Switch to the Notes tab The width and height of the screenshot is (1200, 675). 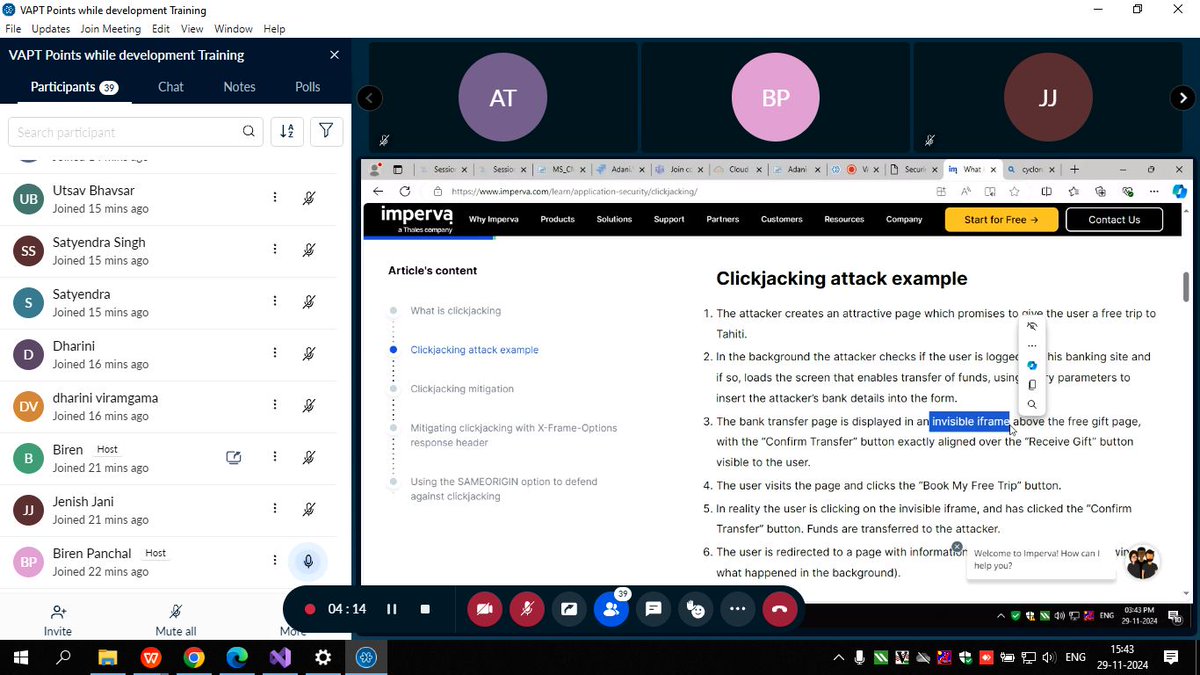239,87
